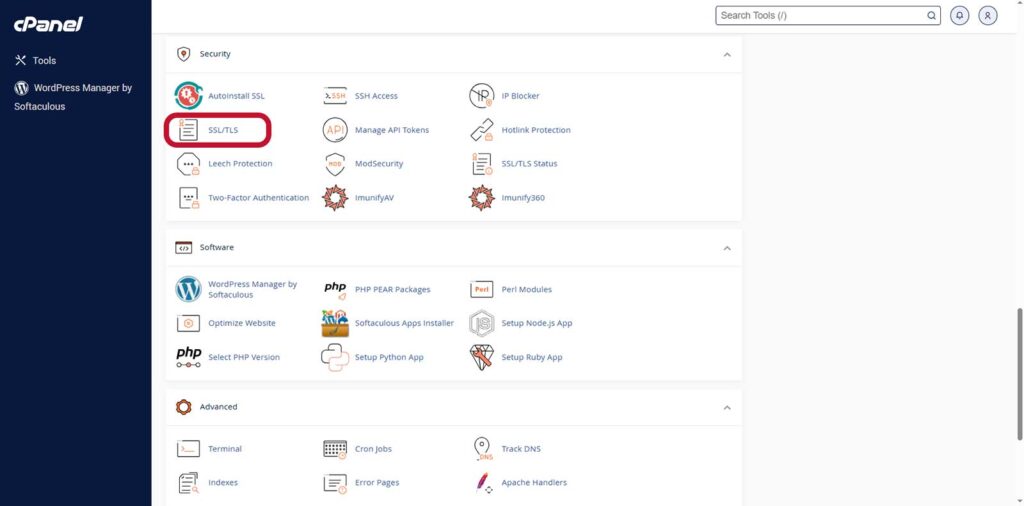Open the ModSecurity link
The height and width of the screenshot is (506, 1024).
click(379, 164)
